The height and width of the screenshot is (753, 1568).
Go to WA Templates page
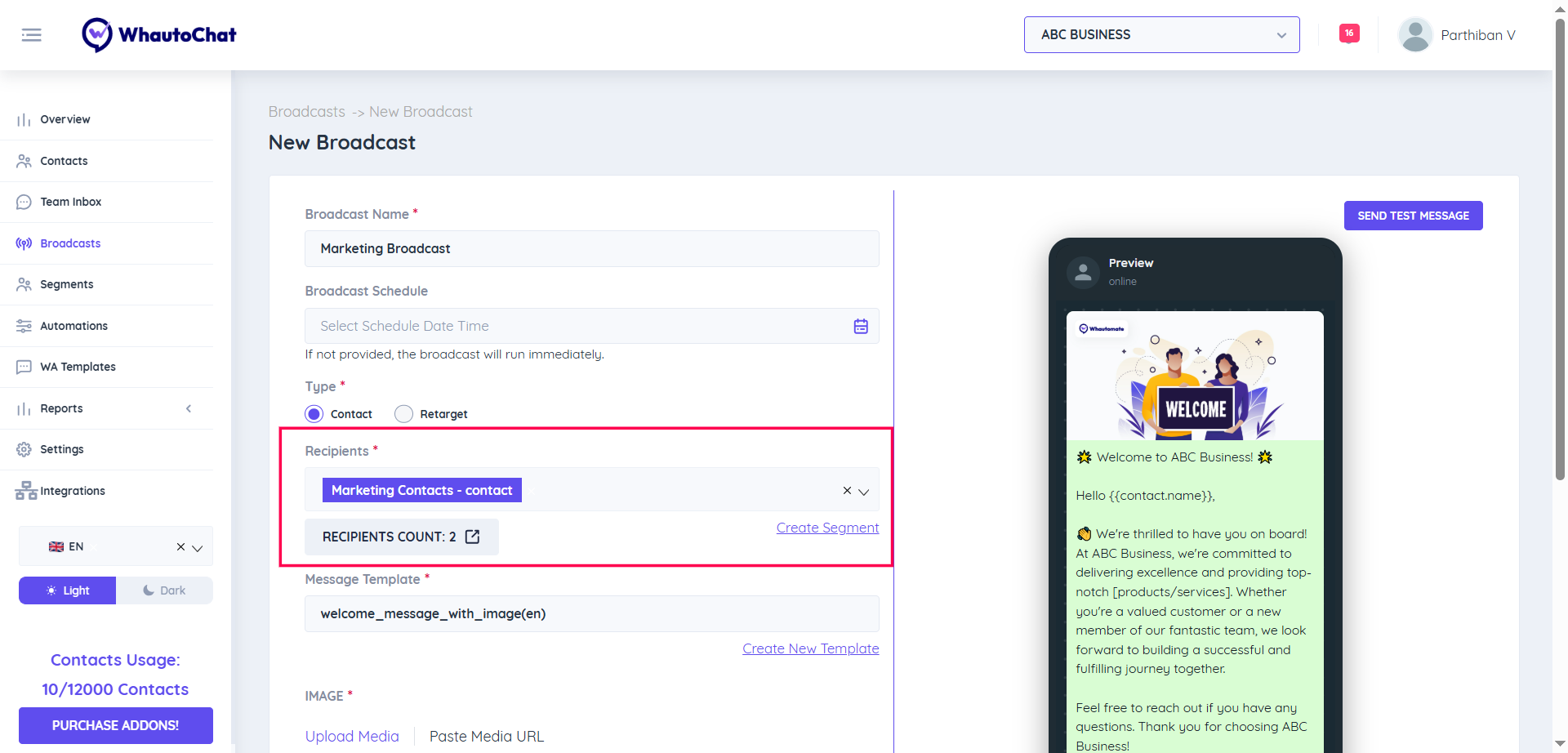78,367
